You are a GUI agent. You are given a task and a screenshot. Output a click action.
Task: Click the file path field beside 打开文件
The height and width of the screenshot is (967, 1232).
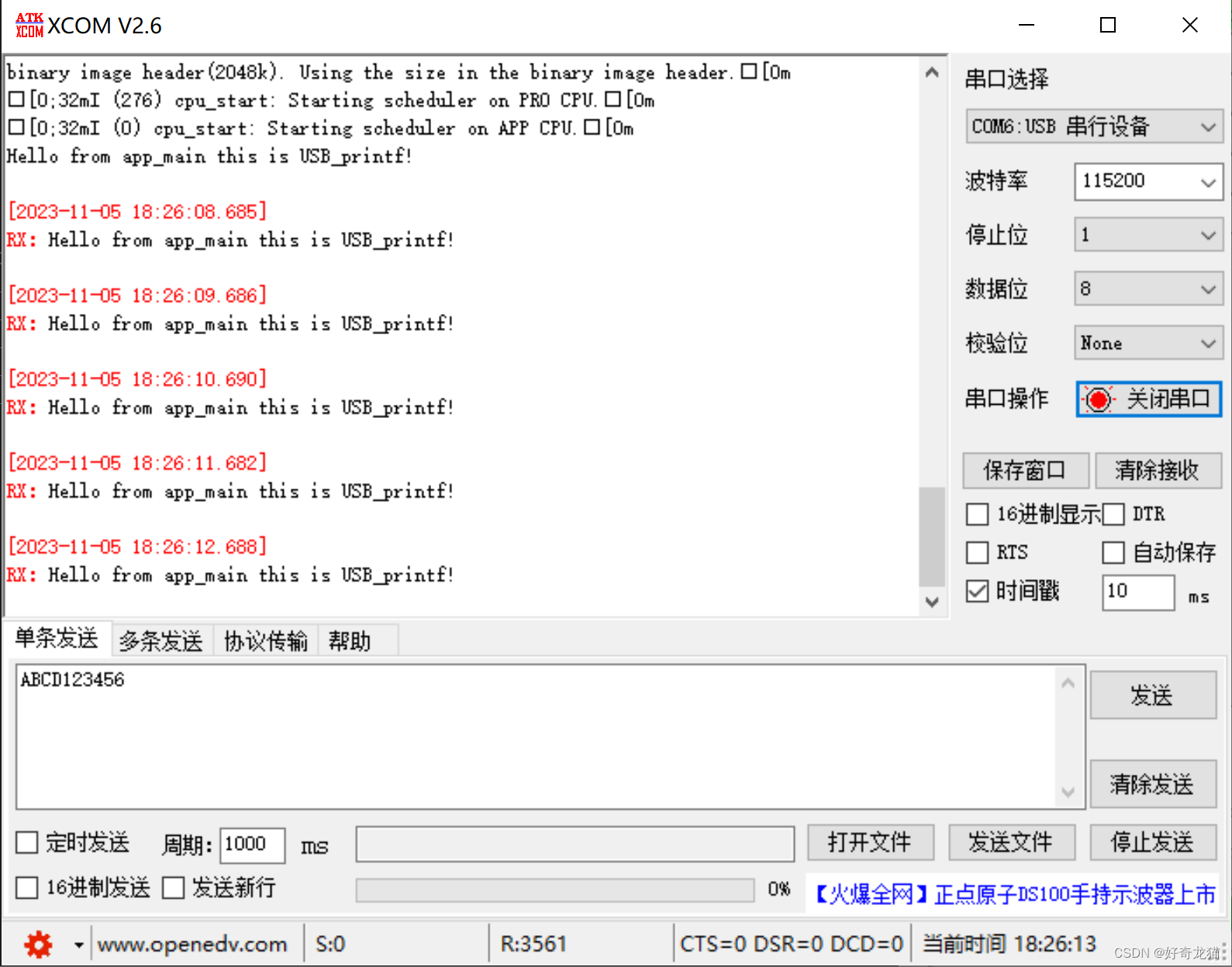pyautogui.click(x=575, y=844)
